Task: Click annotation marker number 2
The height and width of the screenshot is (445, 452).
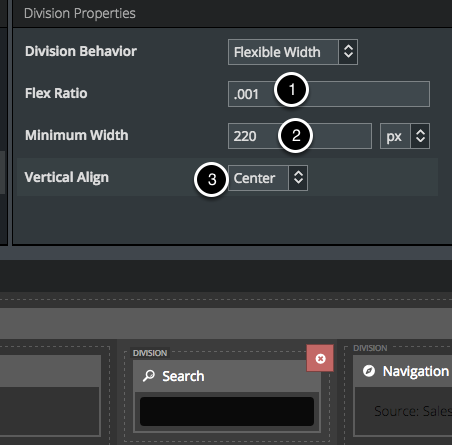Action: pos(296,135)
